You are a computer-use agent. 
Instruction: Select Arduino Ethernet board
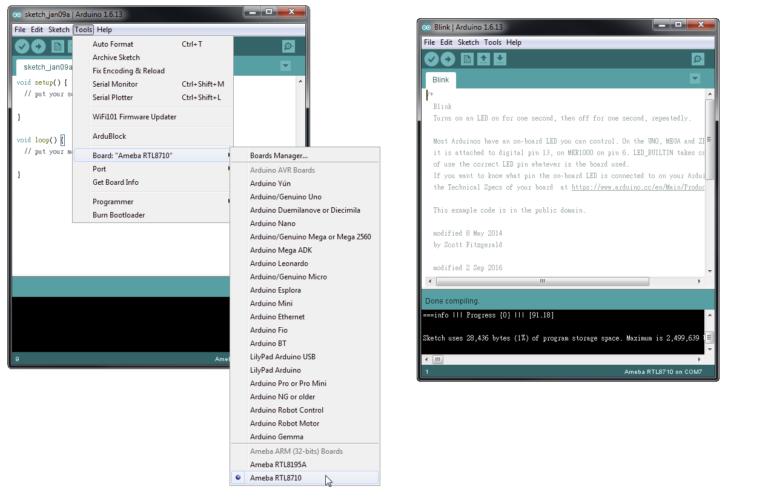click(305, 317)
